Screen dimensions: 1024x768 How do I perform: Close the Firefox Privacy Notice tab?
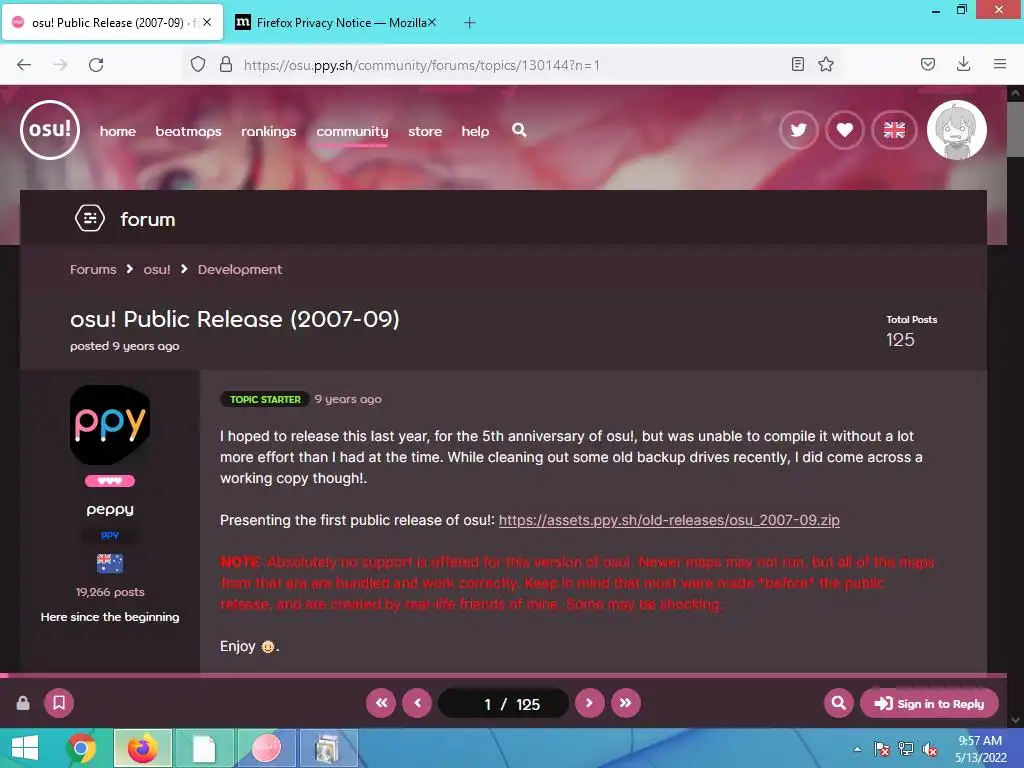coord(432,22)
